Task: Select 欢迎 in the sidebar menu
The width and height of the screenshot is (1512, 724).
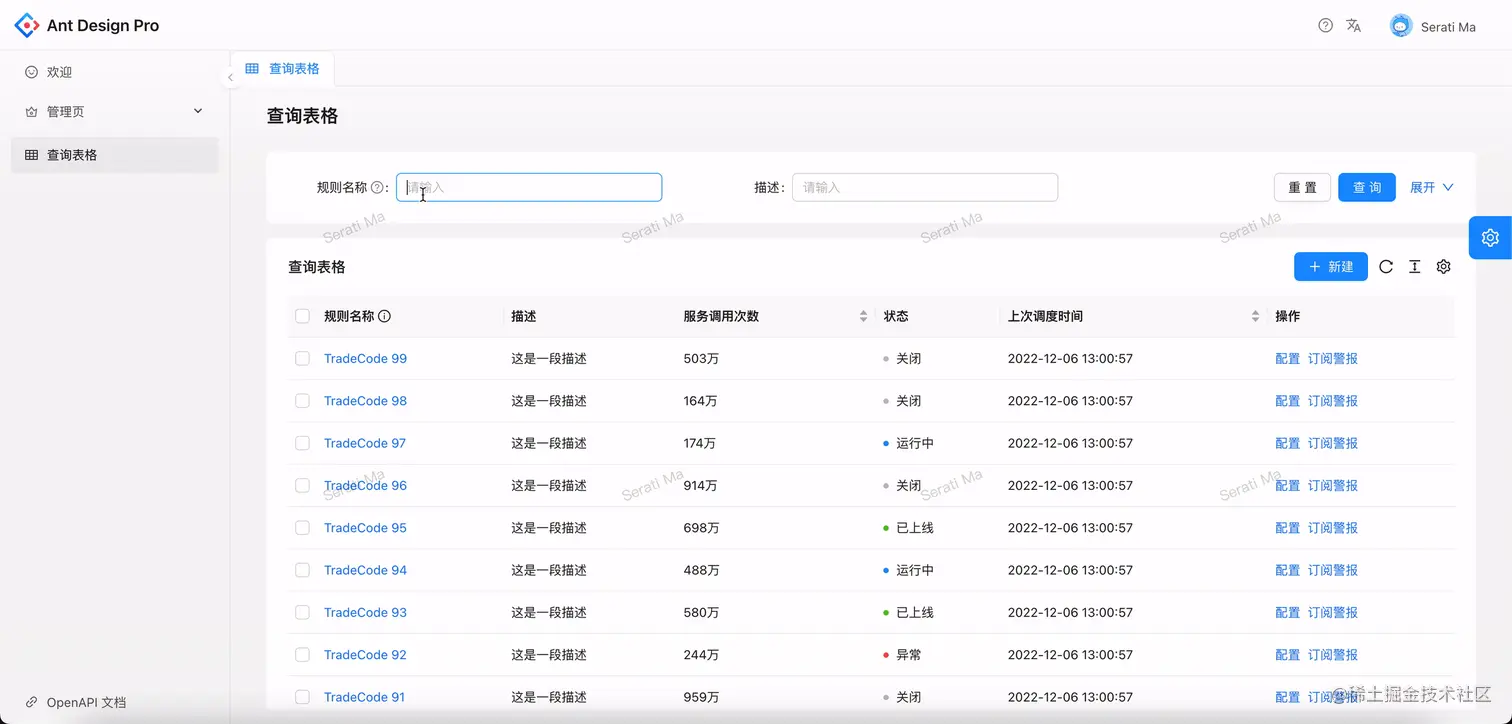Action: coord(57,71)
